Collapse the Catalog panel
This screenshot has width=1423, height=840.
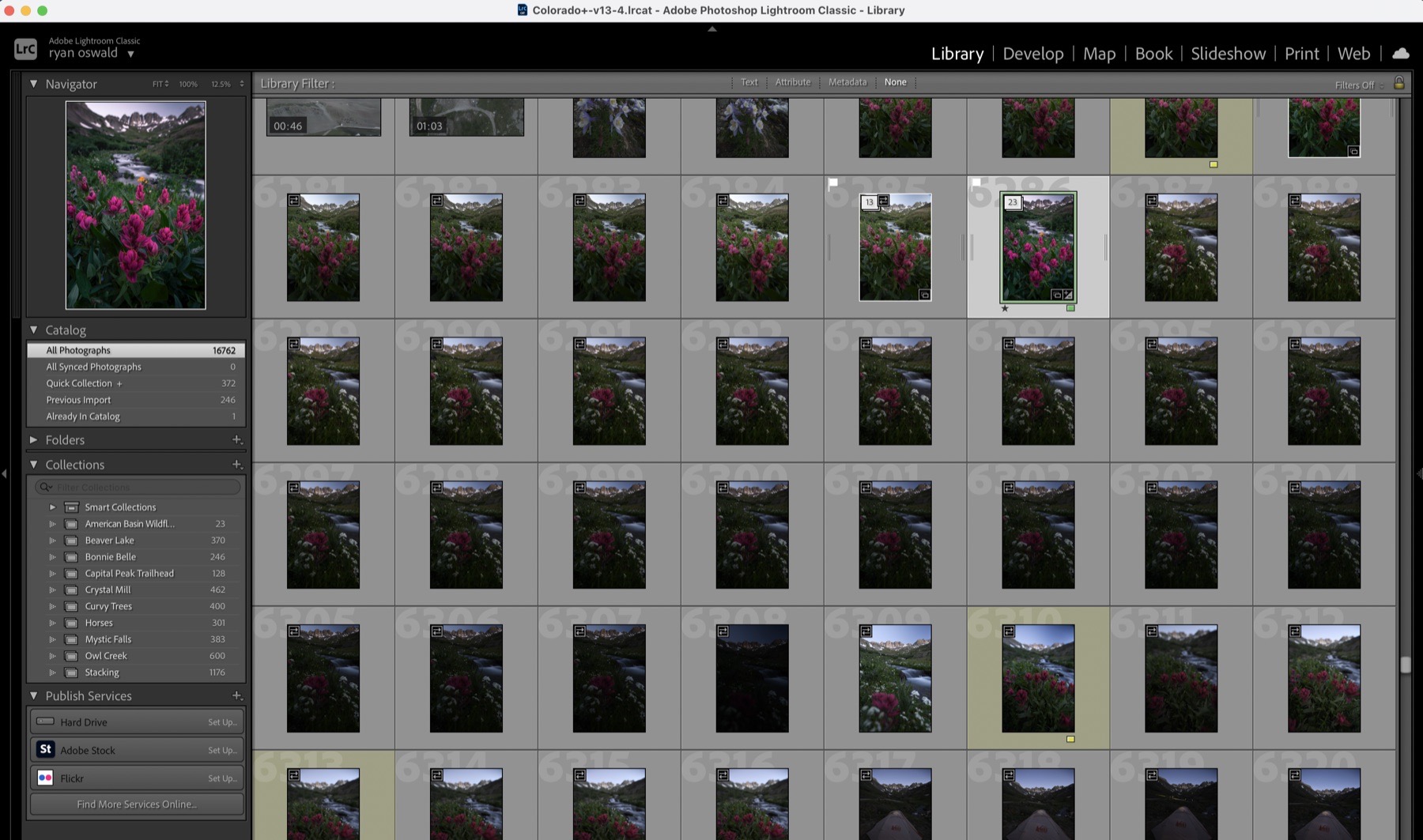tap(33, 330)
